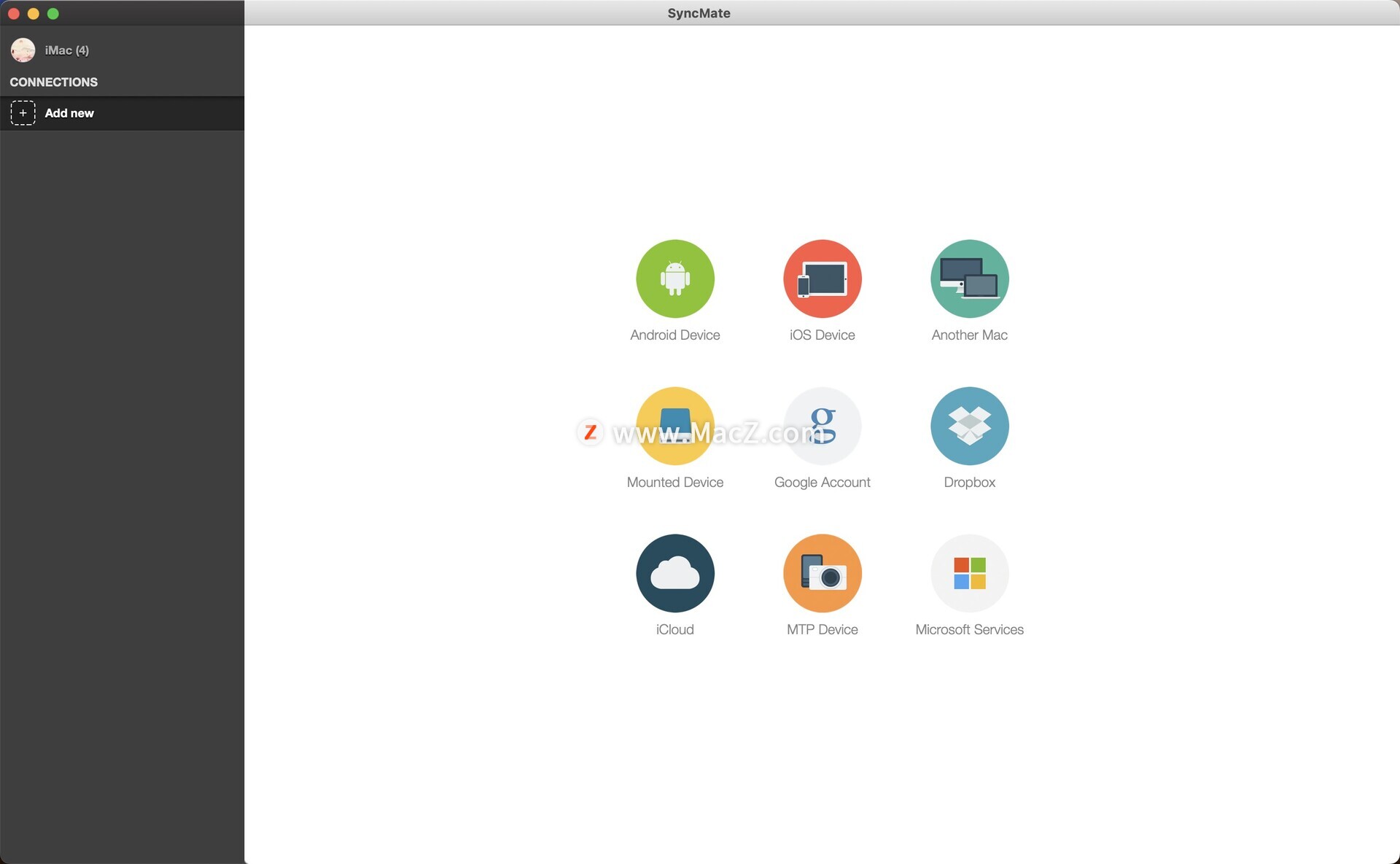Click the iOS Device label text

pyautogui.click(x=822, y=335)
